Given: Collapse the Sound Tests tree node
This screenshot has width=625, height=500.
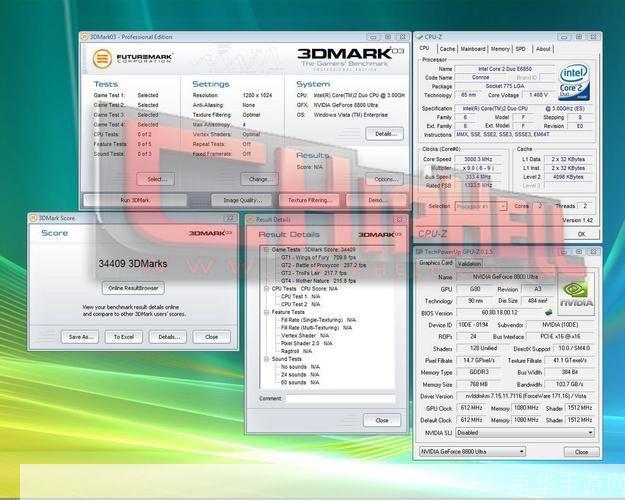Looking at the screenshot, I should tap(266, 359).
